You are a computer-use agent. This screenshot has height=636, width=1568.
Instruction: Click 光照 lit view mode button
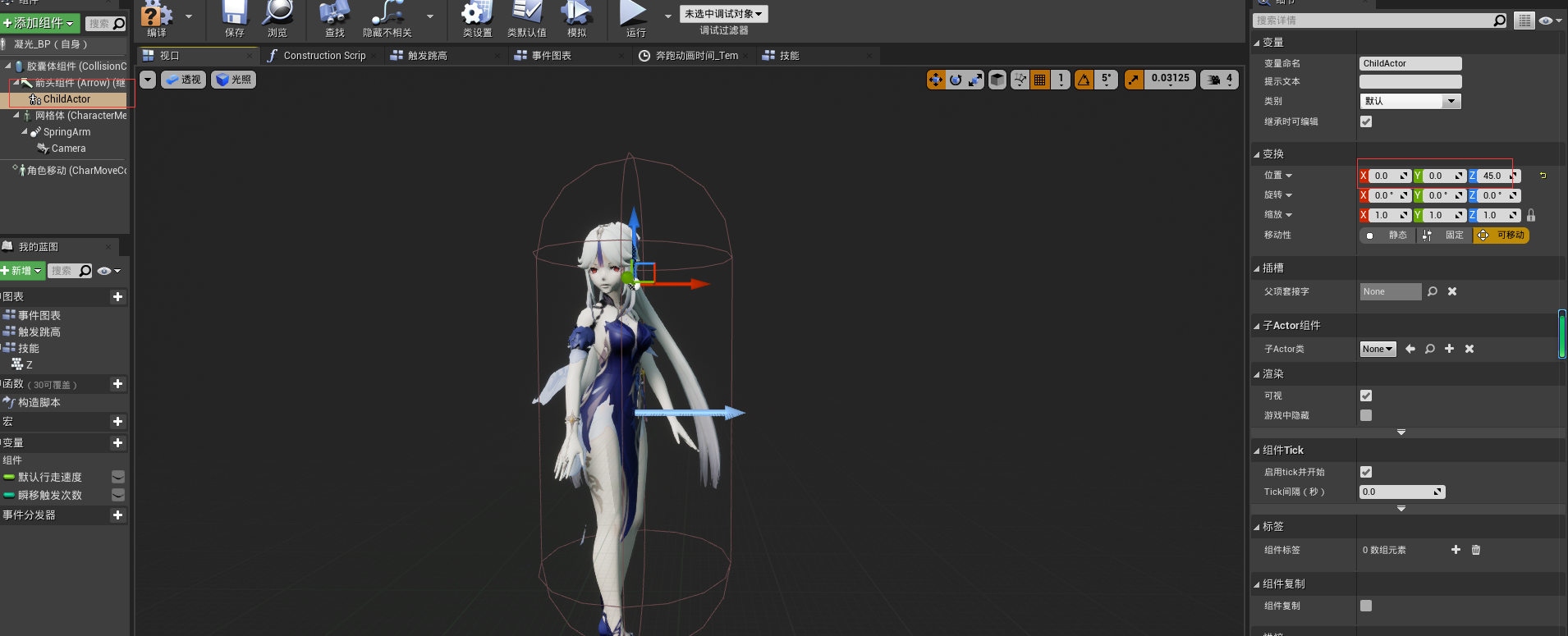click(234, 80)
